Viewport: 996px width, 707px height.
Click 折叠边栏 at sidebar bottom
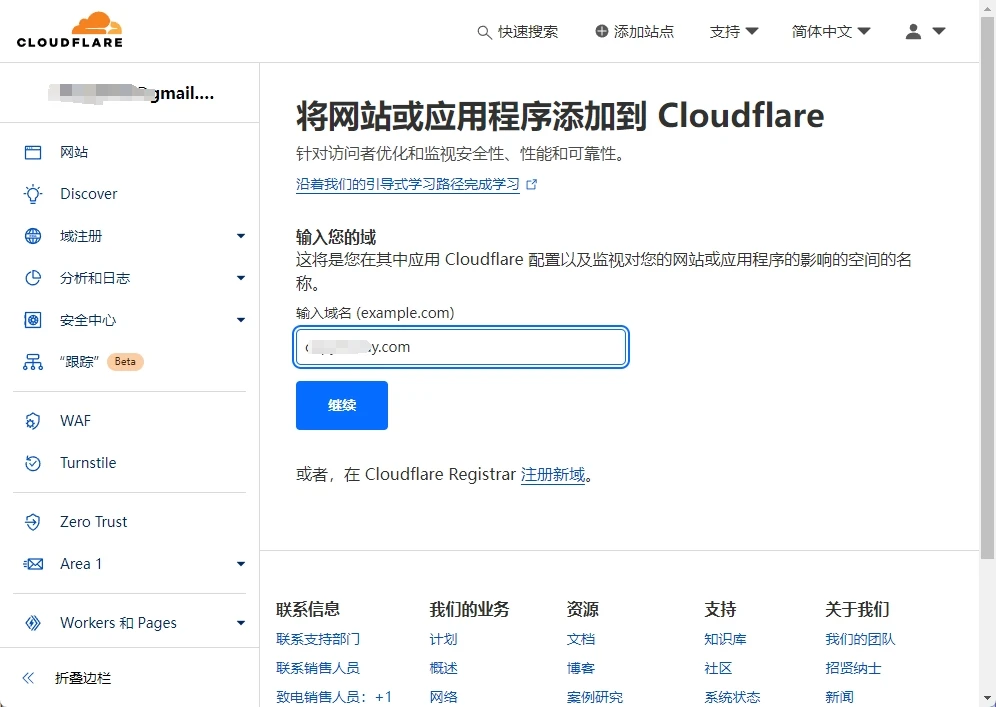tap(83, 678)
